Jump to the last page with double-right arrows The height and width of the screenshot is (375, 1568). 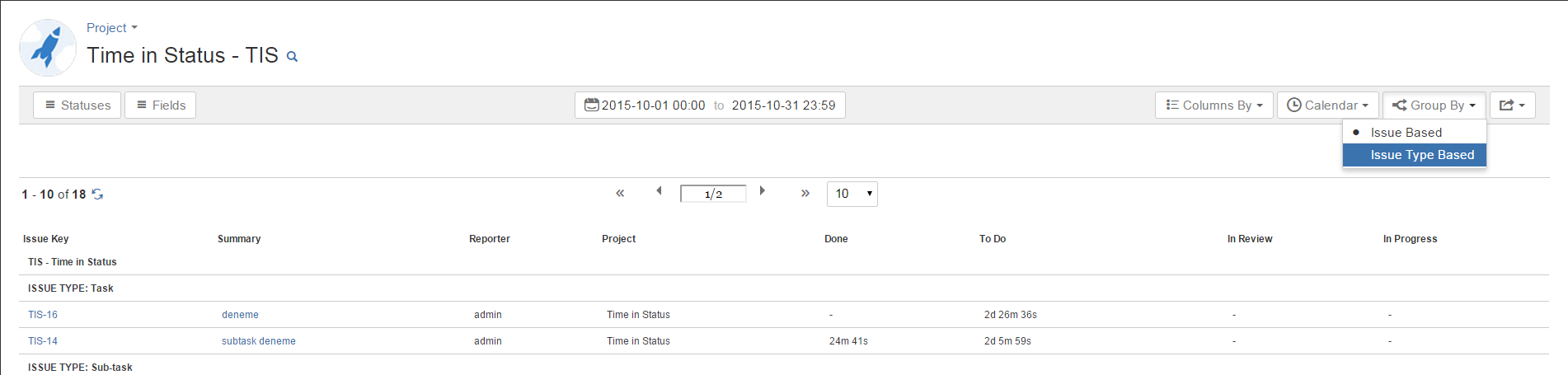tap(805, 194)
